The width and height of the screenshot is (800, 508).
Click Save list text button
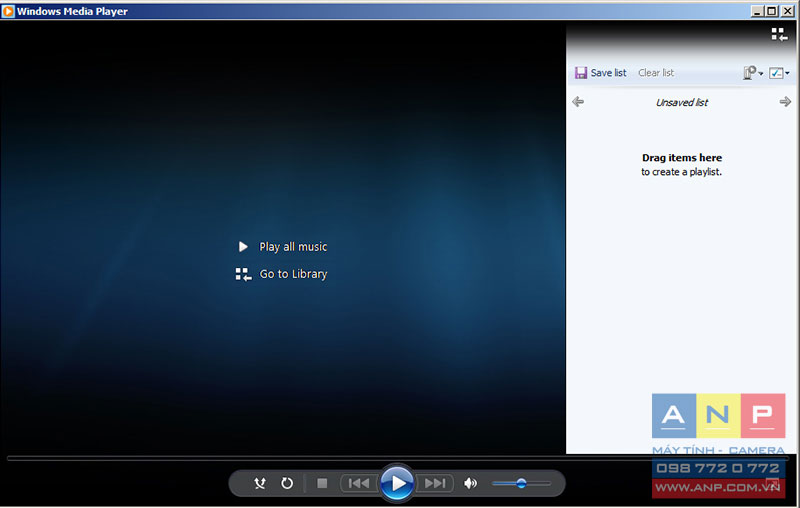point(608,73)
